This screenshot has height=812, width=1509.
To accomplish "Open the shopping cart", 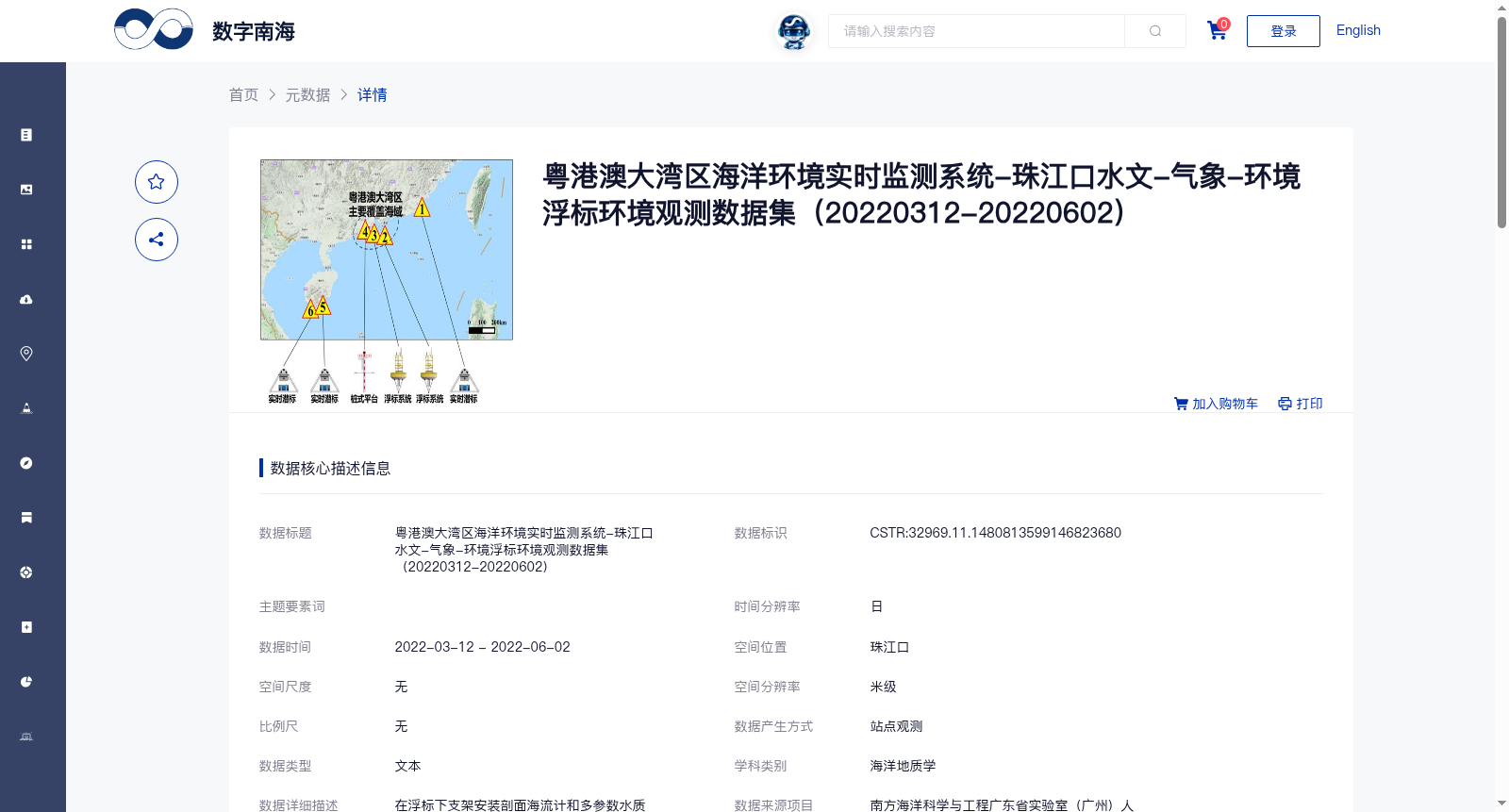I will [x=1218, y=30].
